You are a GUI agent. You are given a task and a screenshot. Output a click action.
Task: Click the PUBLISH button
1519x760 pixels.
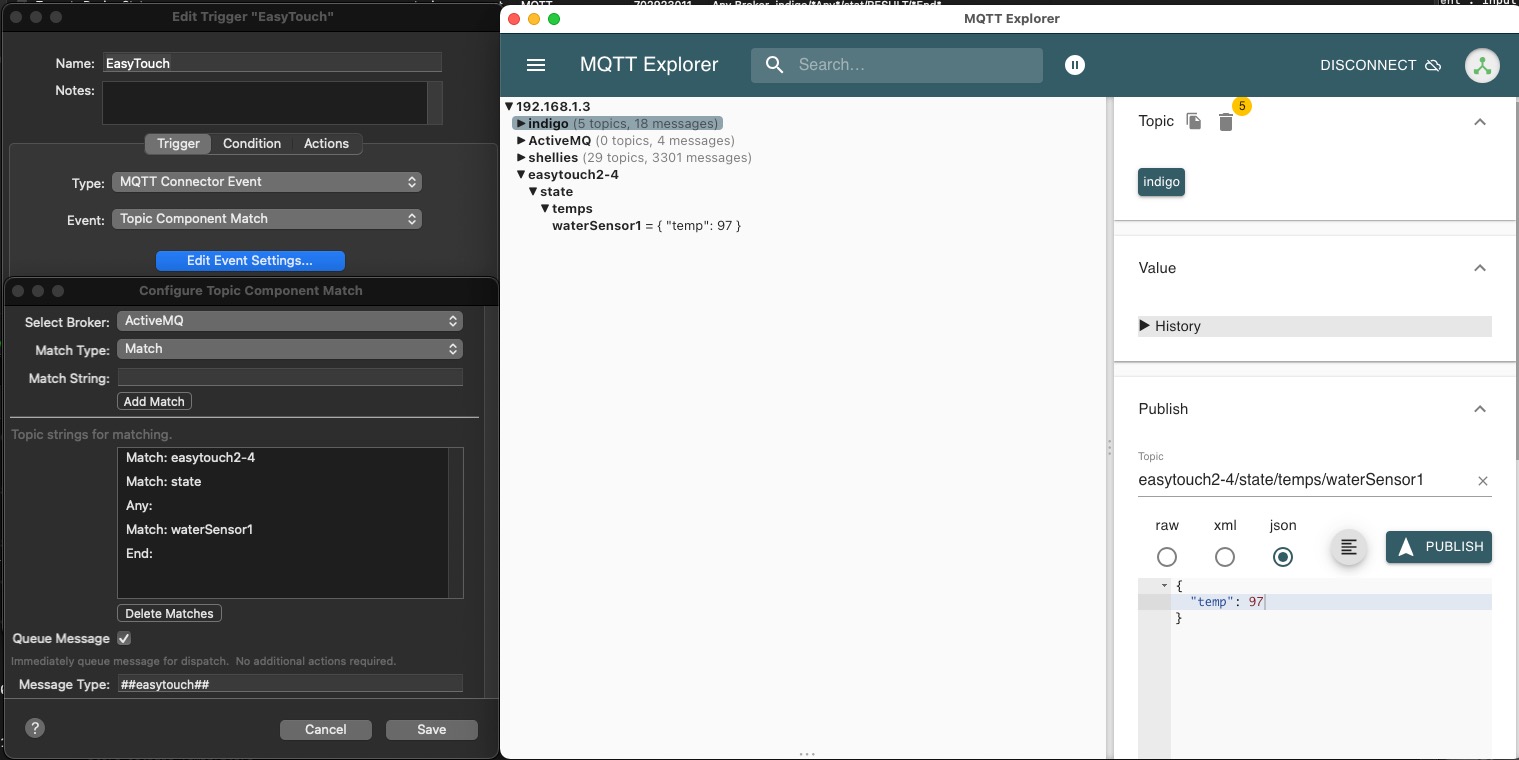pos(1439,547)
